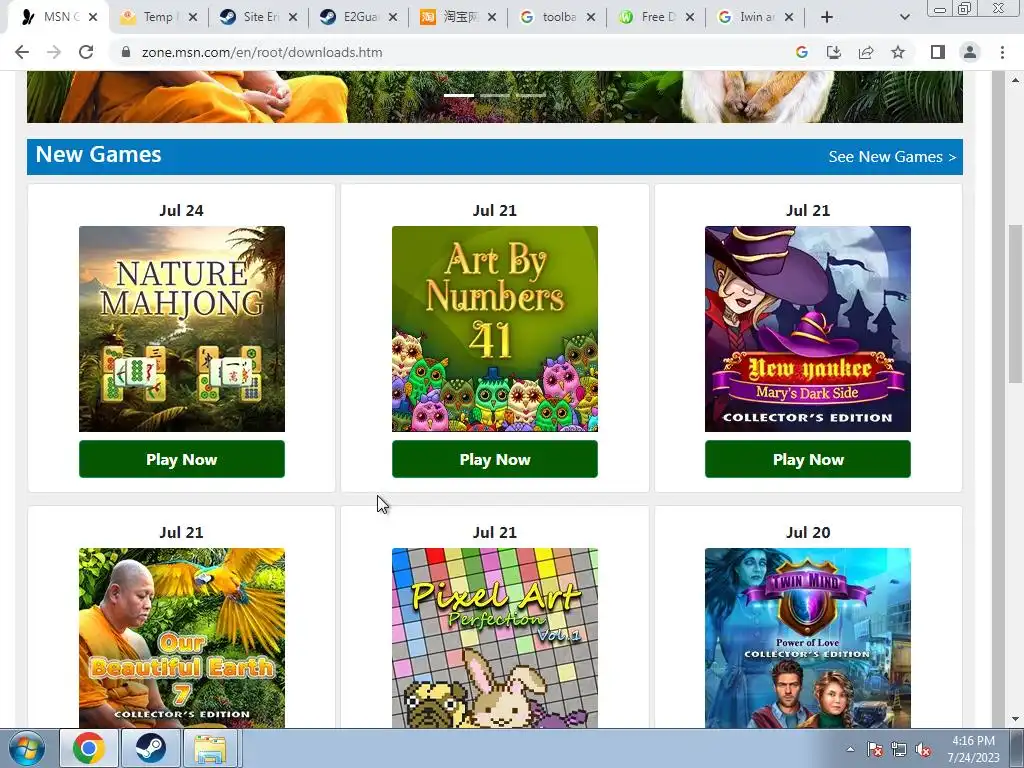The height and width of the screenshot is (768, 1024).
Task: Click the lock icon in address bar
Action: tap(126, 52)
